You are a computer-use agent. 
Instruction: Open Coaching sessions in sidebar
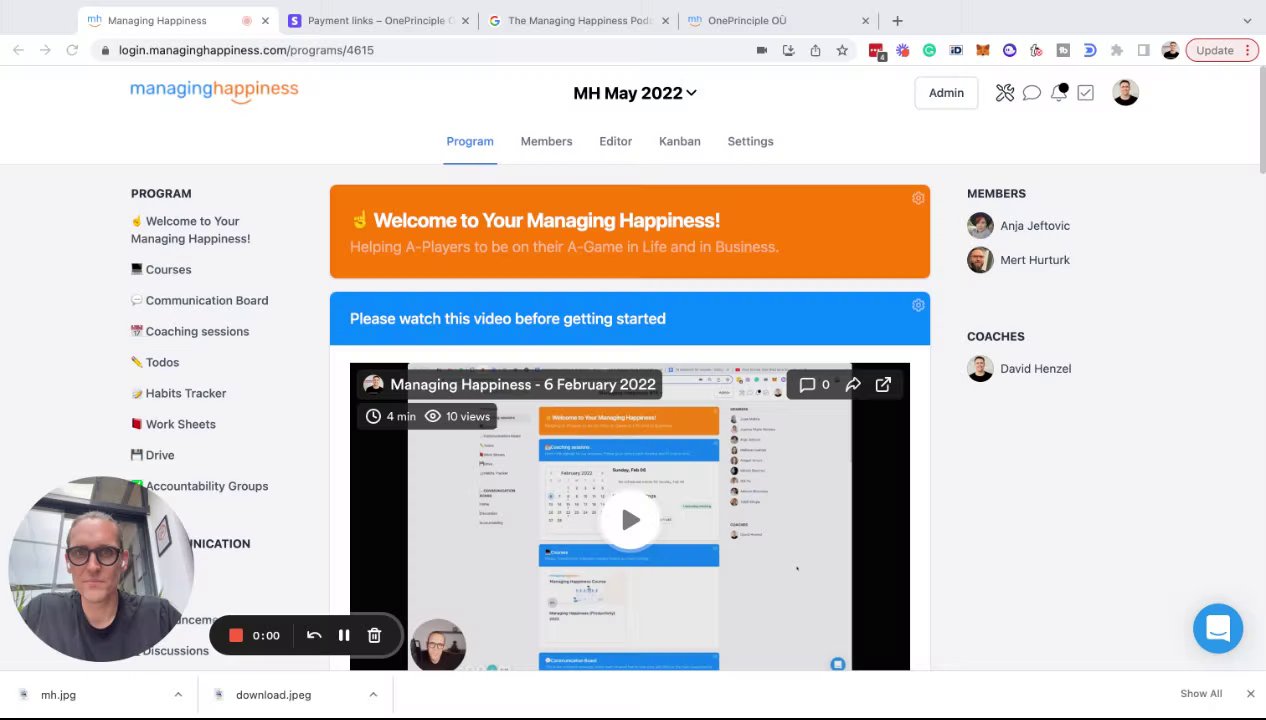tap(190, 331)
